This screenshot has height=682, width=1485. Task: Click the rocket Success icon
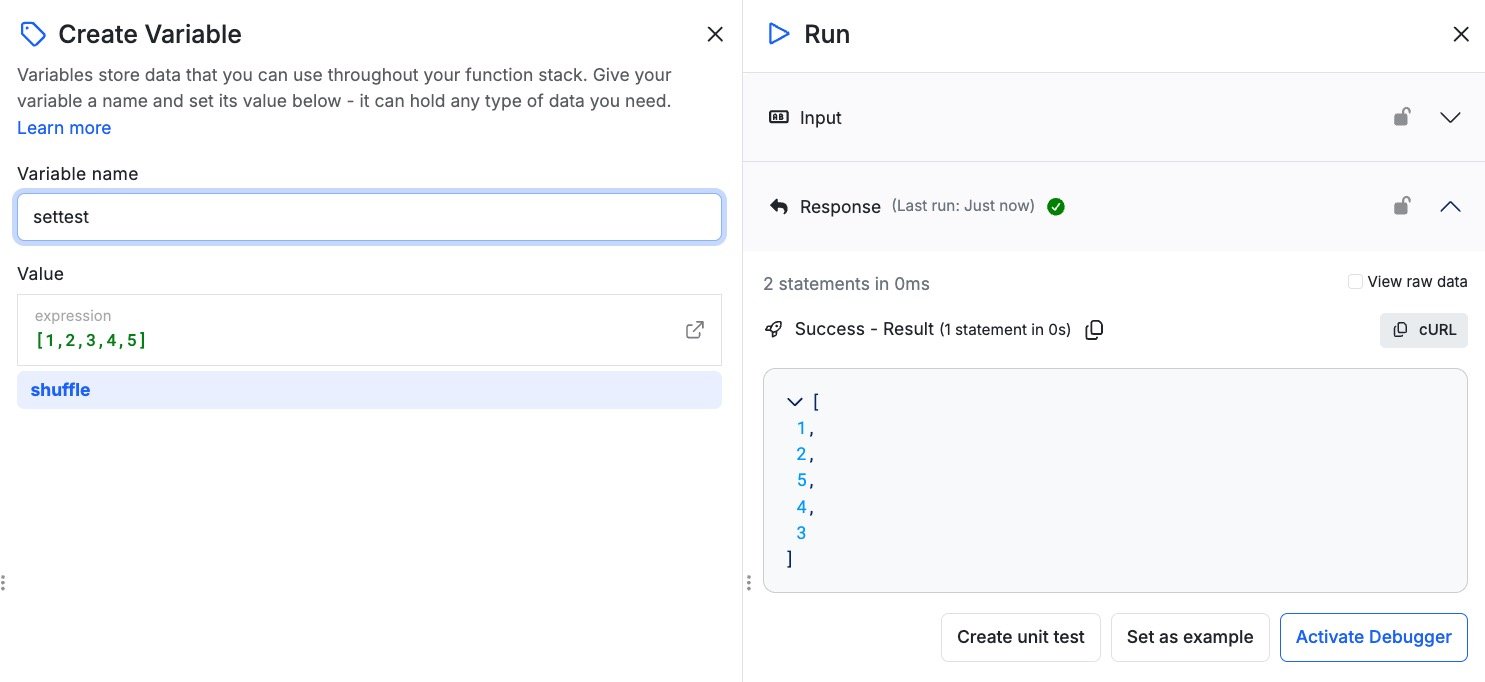pos(773,329)
